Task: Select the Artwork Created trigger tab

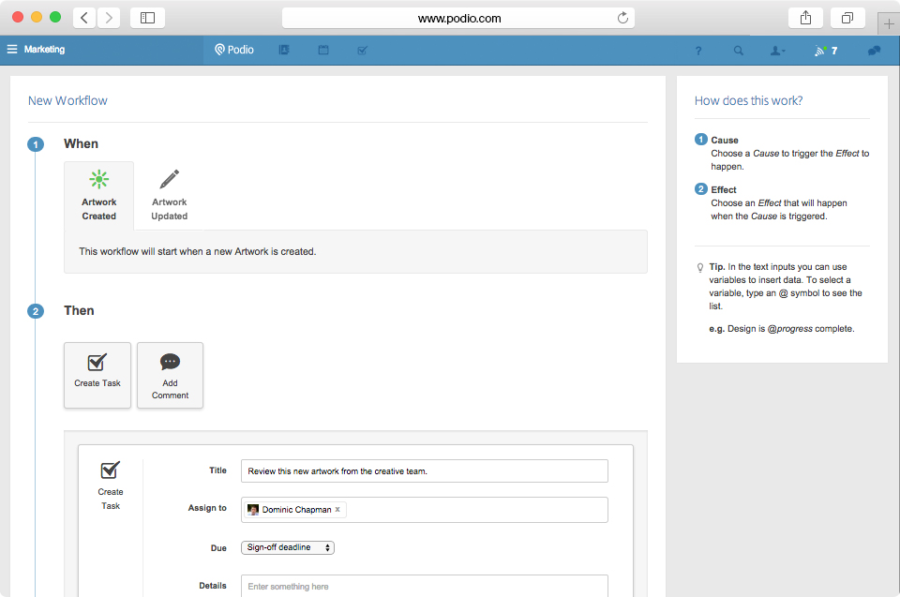Action: [x=99, y=196]
